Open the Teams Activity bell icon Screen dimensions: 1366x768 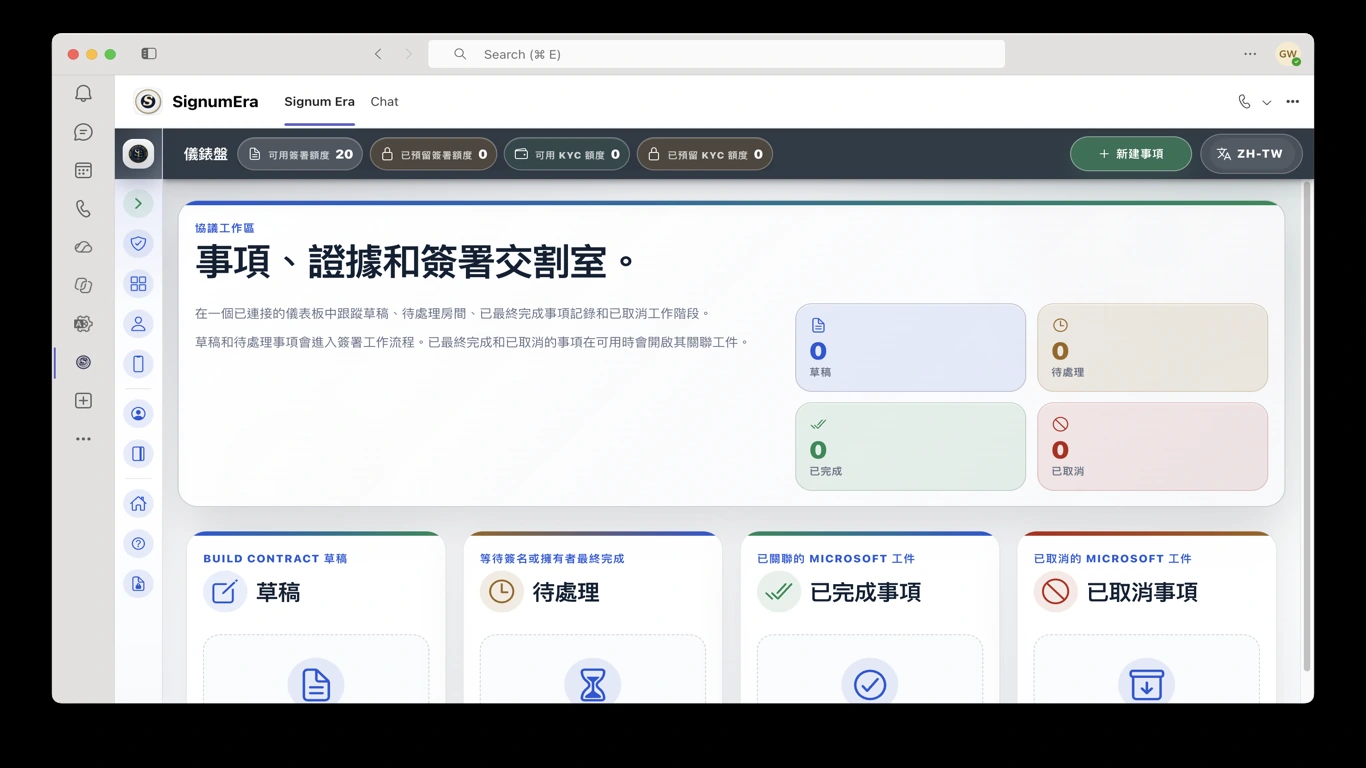(83, 94)
